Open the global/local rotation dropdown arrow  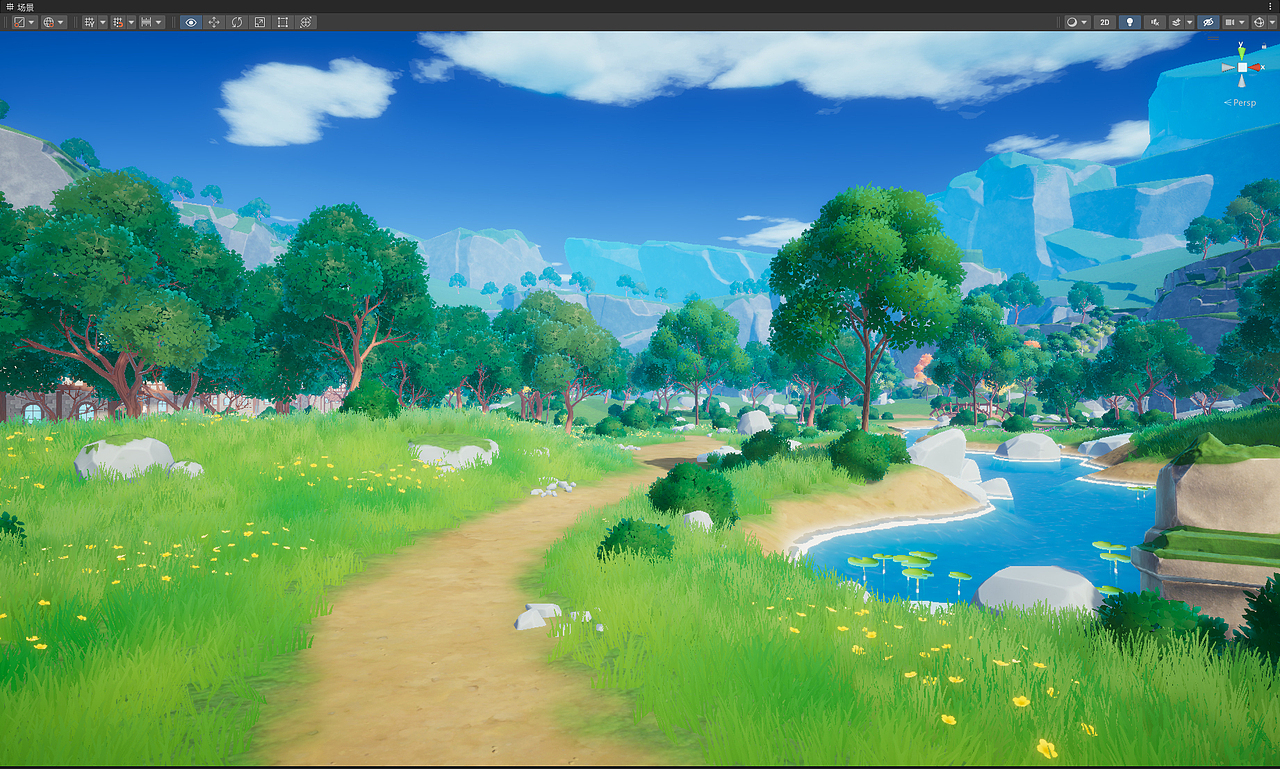click(x=61, y=22)
